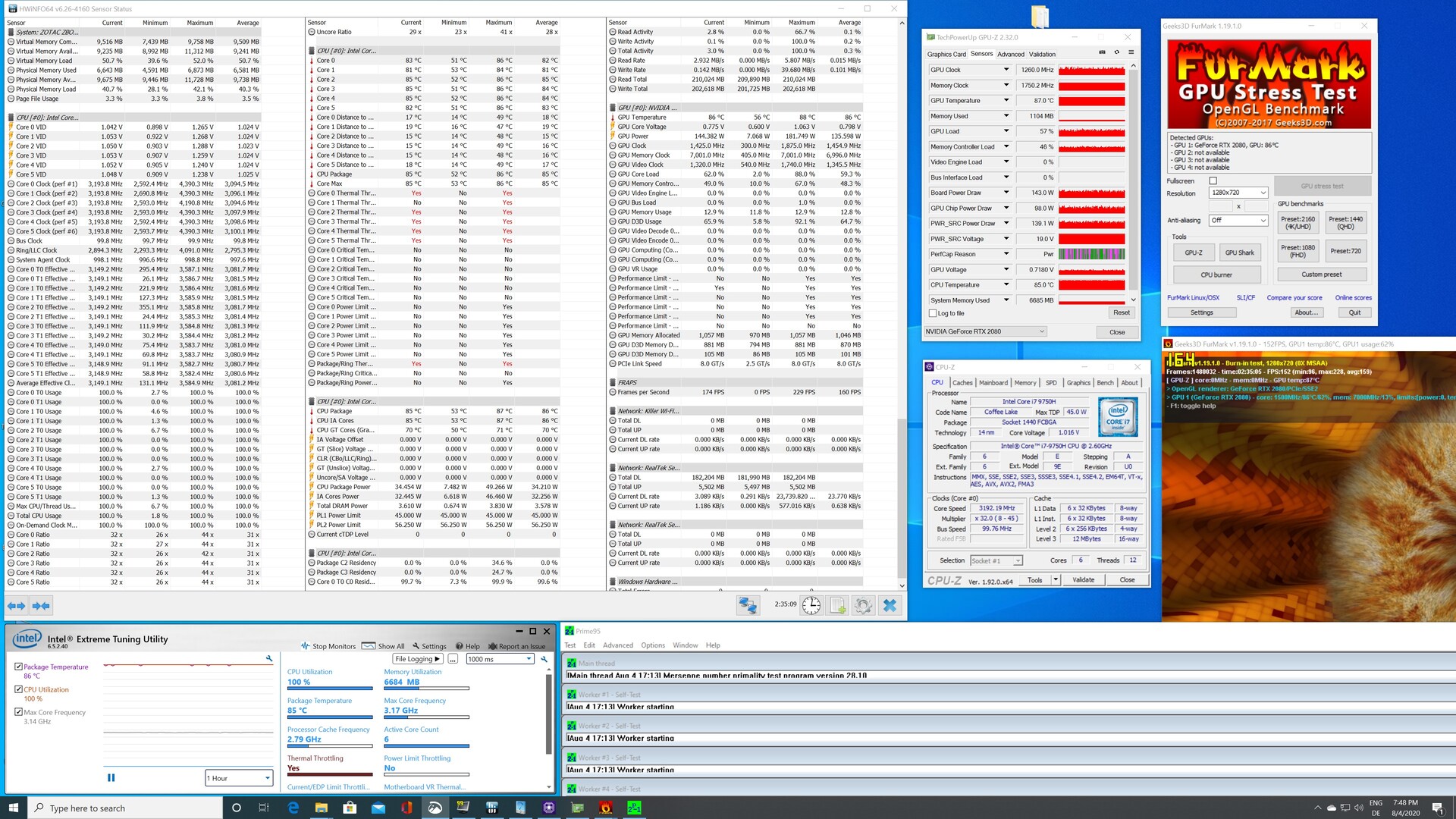Click HWiNFO expand columns left-right arrows icon
The width and height of the screenshot is (1456, 819).
click(x=16, y=606)
